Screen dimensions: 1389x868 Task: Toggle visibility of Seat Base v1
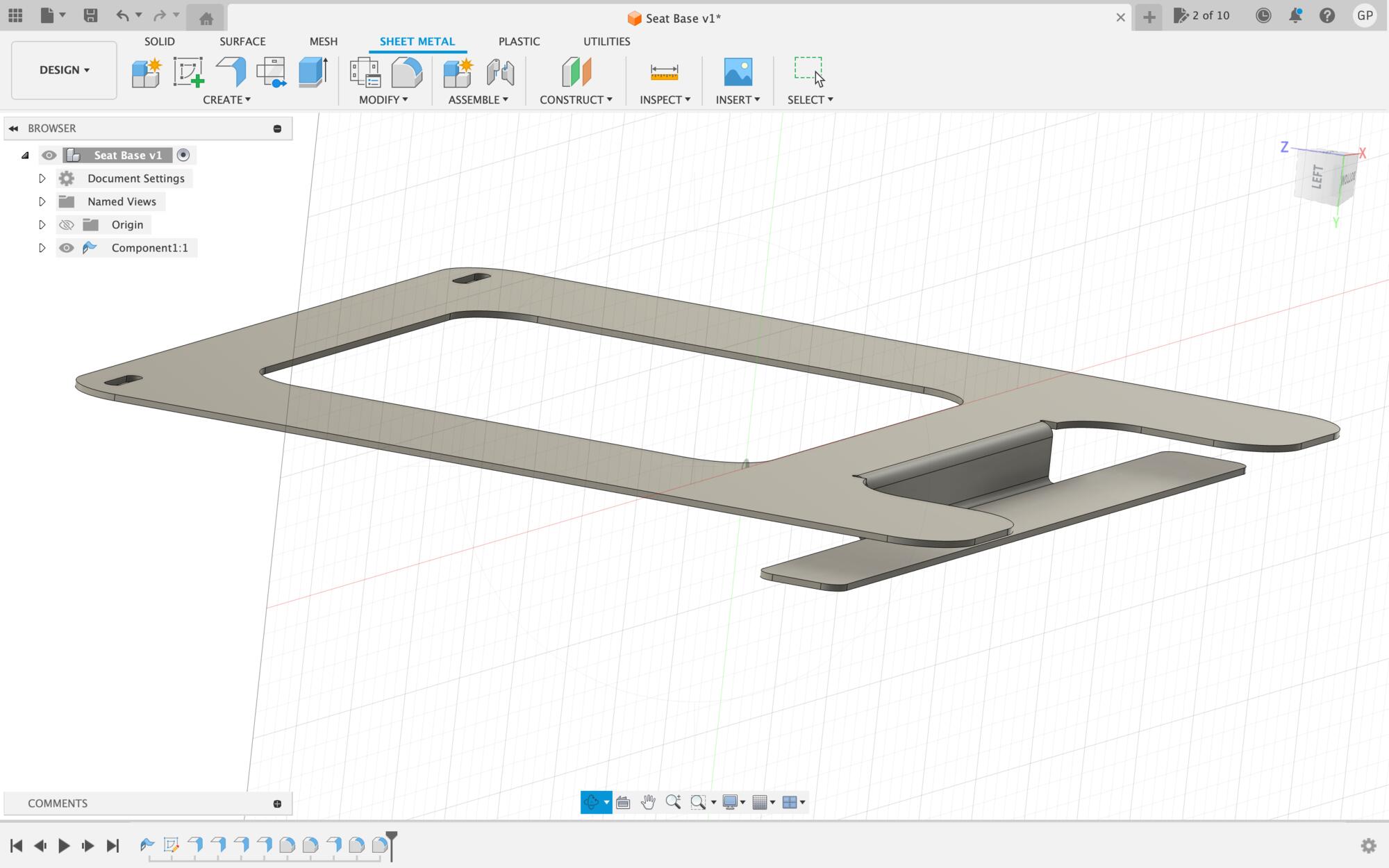coord(49,156)
